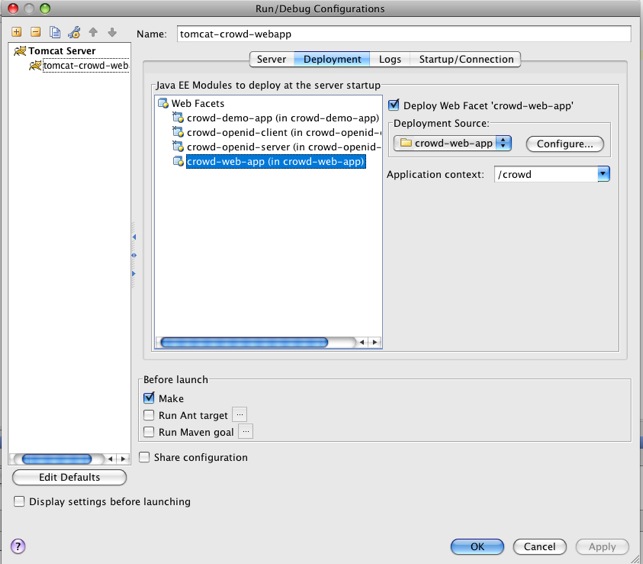Toggle Deploy Web Facet 'crowd-web-app' checkbox
Image resolution: width=643 pixels, height=564 pixels.
[x=394, y=105]
